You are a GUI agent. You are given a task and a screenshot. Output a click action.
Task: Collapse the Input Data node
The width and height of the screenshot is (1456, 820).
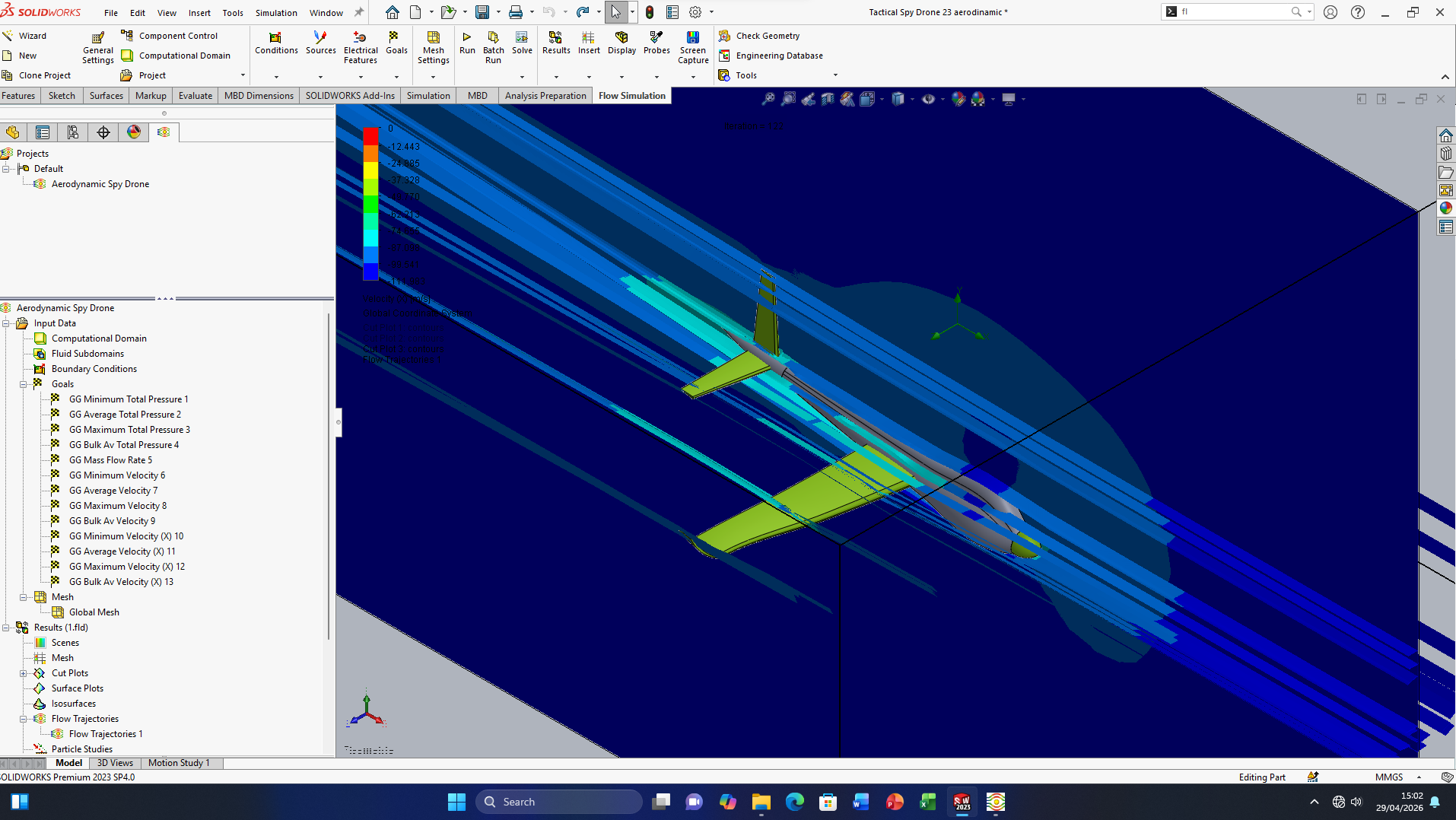point(6,323)
